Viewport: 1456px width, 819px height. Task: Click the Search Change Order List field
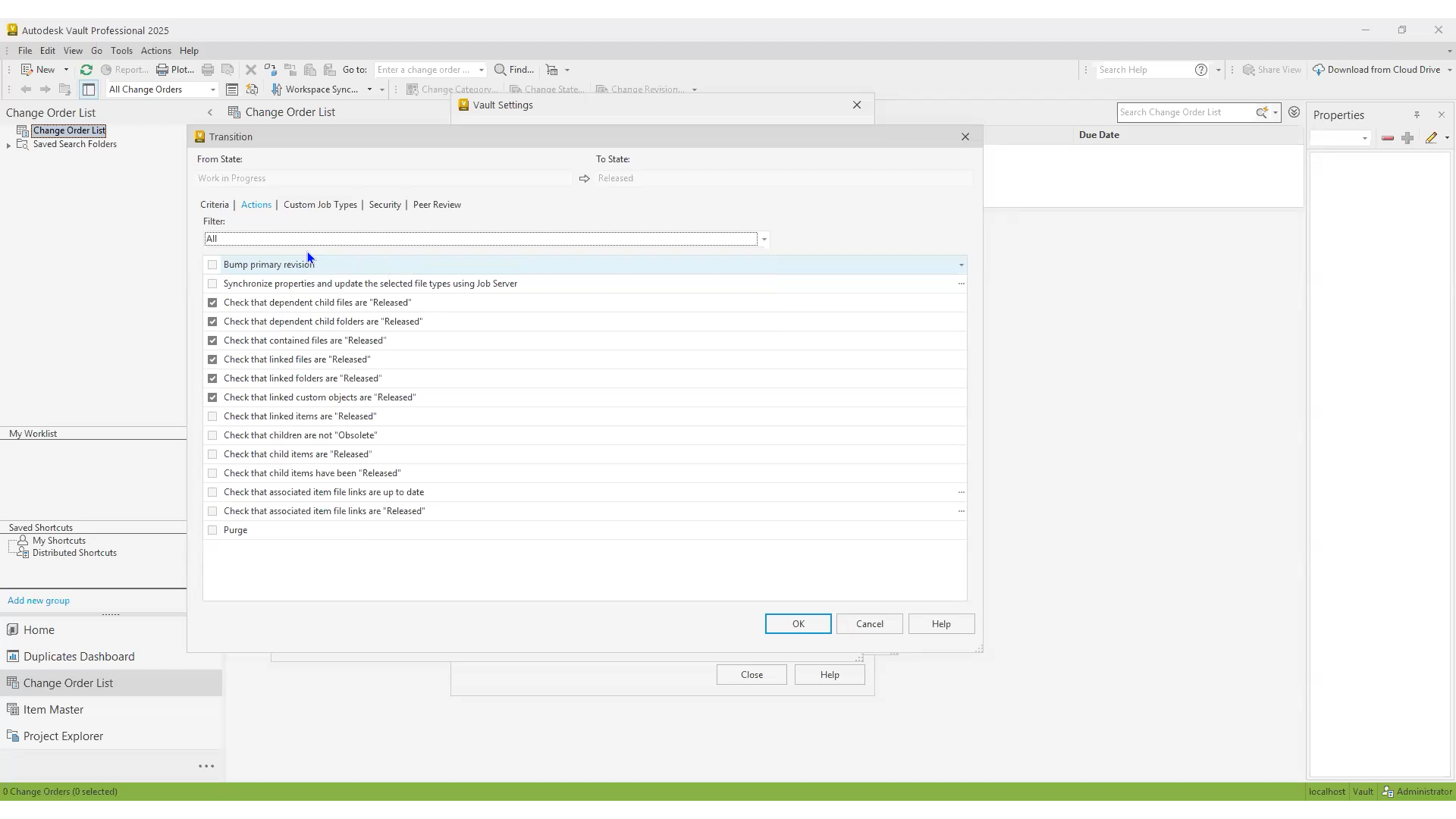tap(1185, 112)
